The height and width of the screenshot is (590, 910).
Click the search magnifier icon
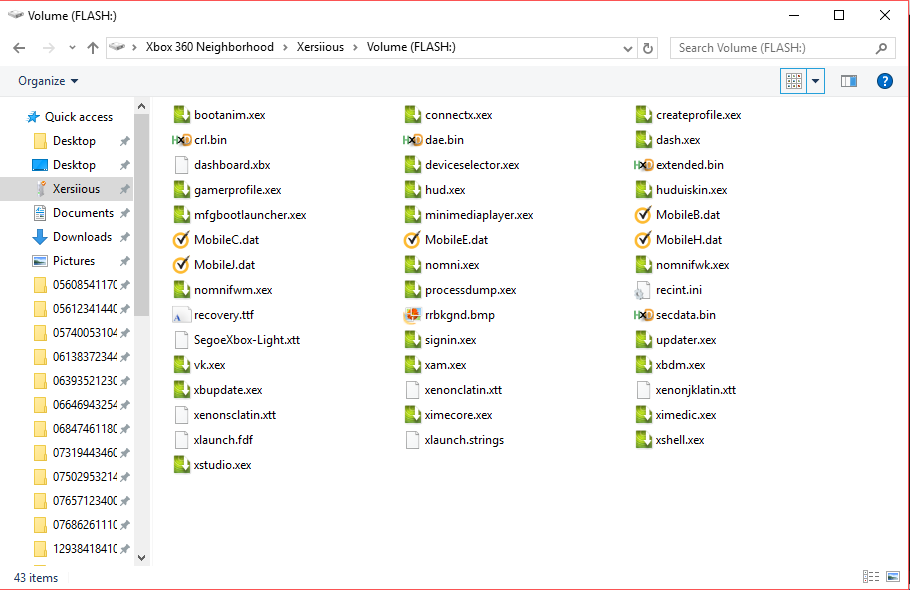881,48
